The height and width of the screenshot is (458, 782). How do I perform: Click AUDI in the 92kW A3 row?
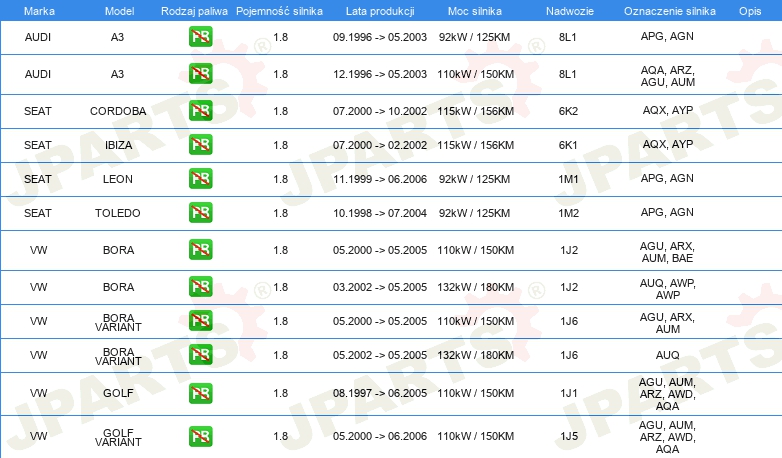click(x=38, y=37)
